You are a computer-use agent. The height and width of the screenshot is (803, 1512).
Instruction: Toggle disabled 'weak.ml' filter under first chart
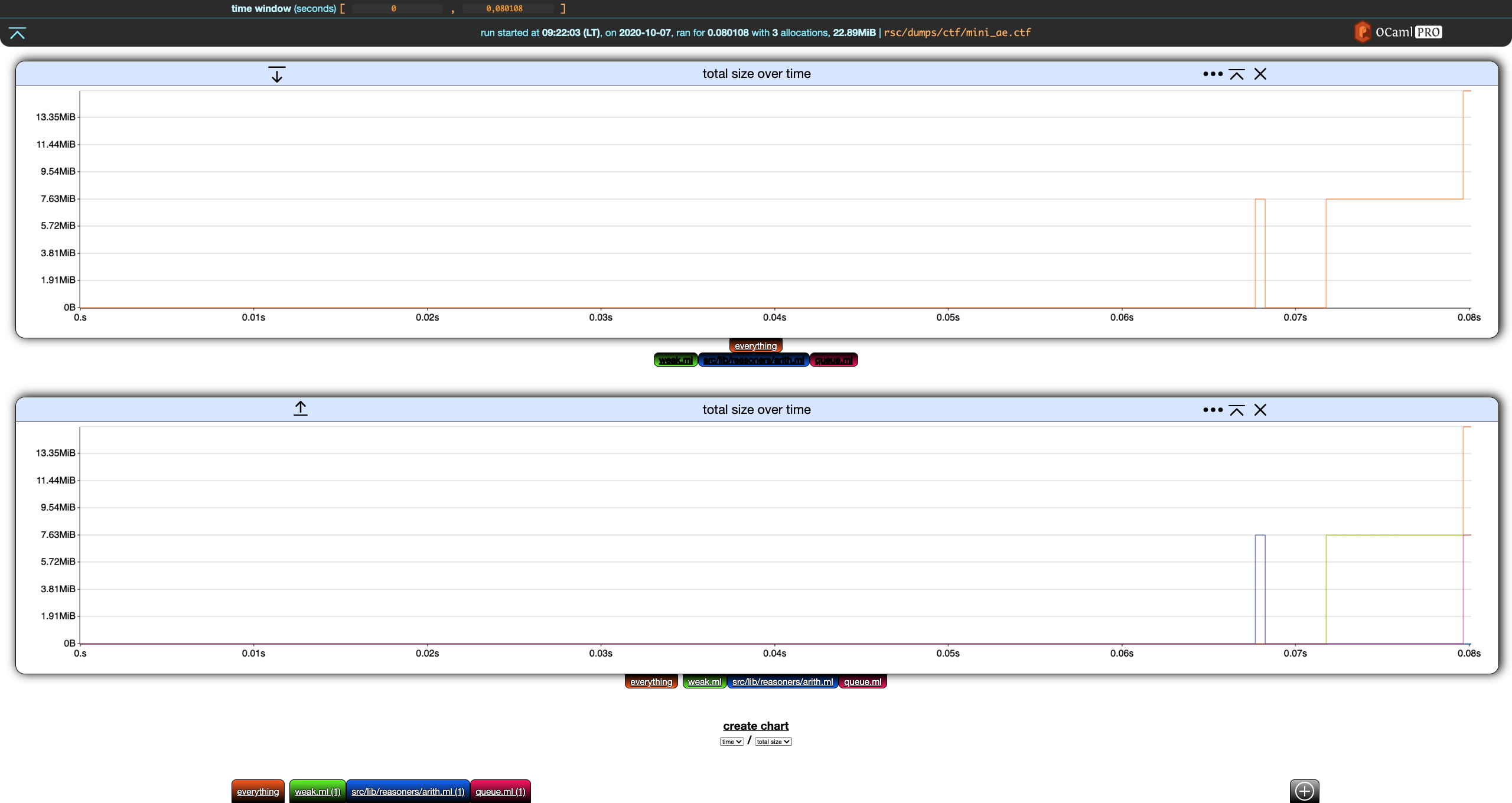pyautogui.click(x=676, y=360)
